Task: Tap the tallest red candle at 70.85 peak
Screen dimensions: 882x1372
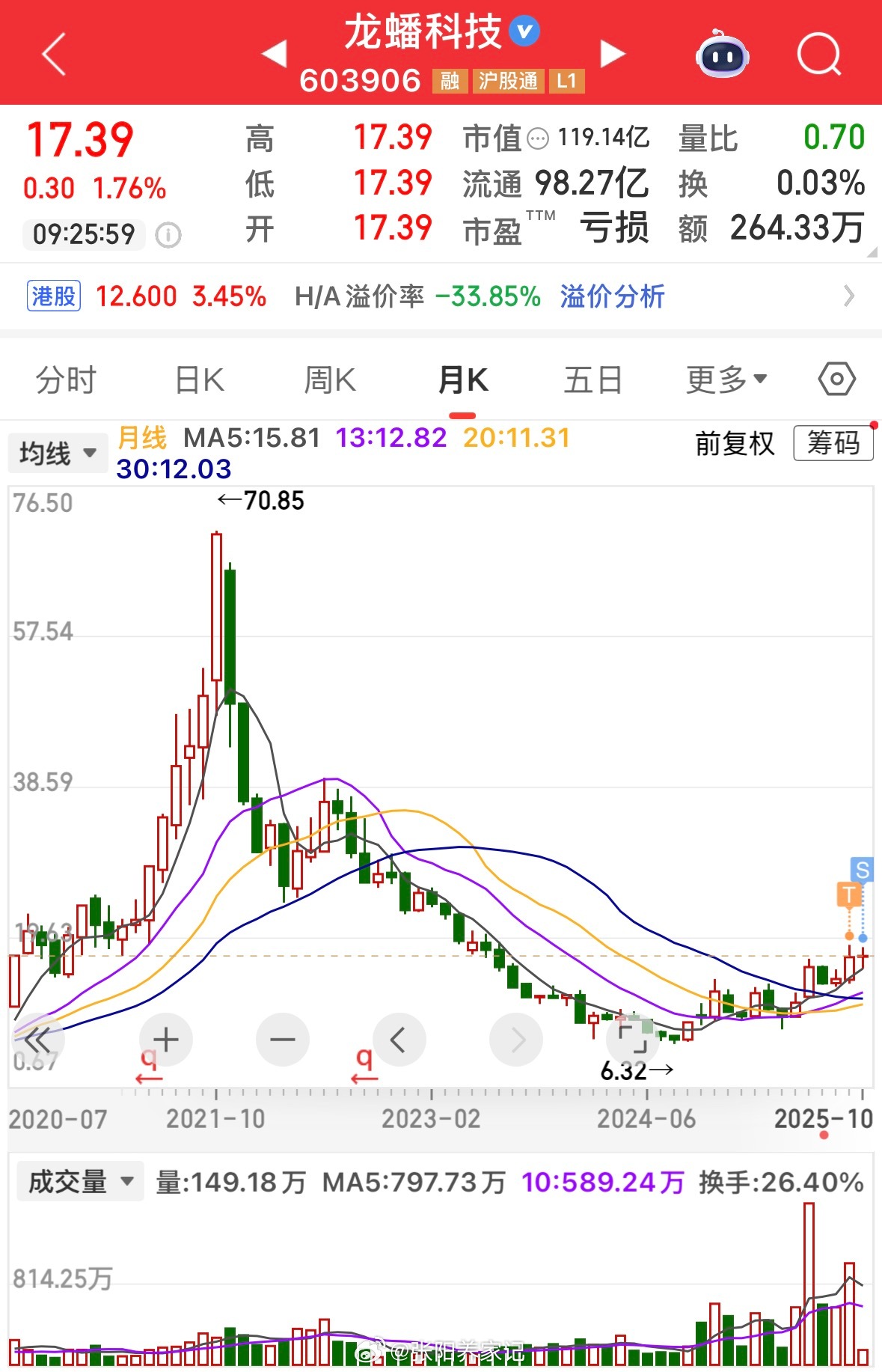Action: click(x=216, y=606)
